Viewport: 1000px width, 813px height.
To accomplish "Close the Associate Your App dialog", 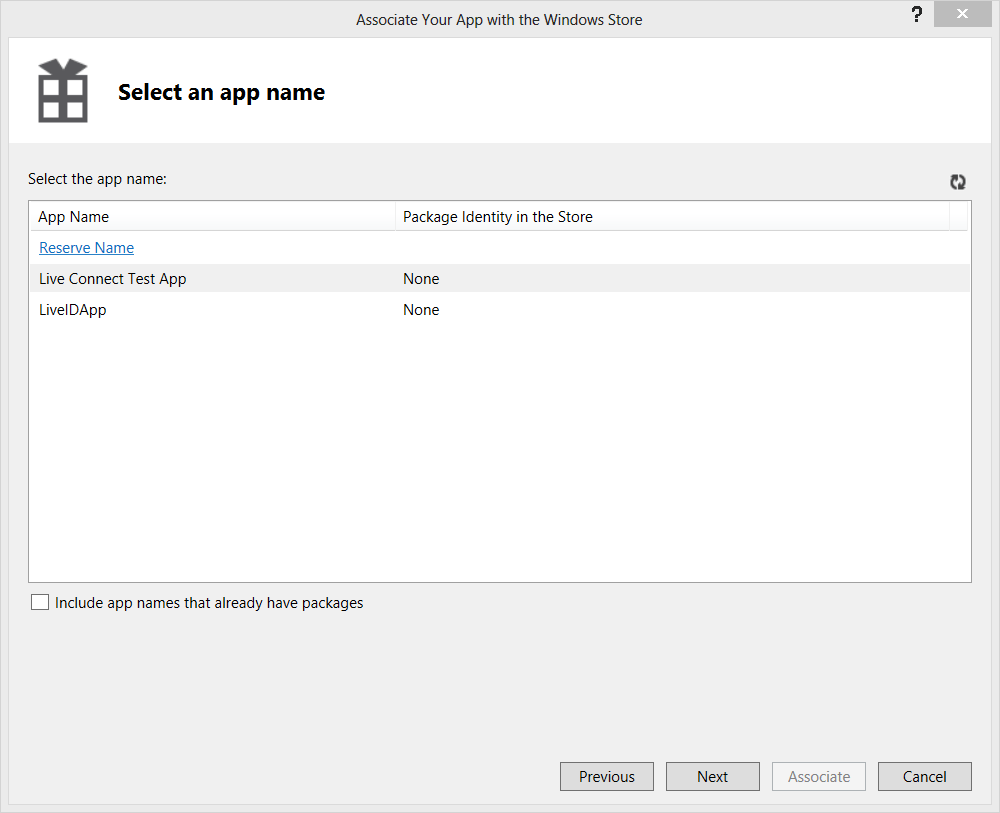I will pos(962,15).
